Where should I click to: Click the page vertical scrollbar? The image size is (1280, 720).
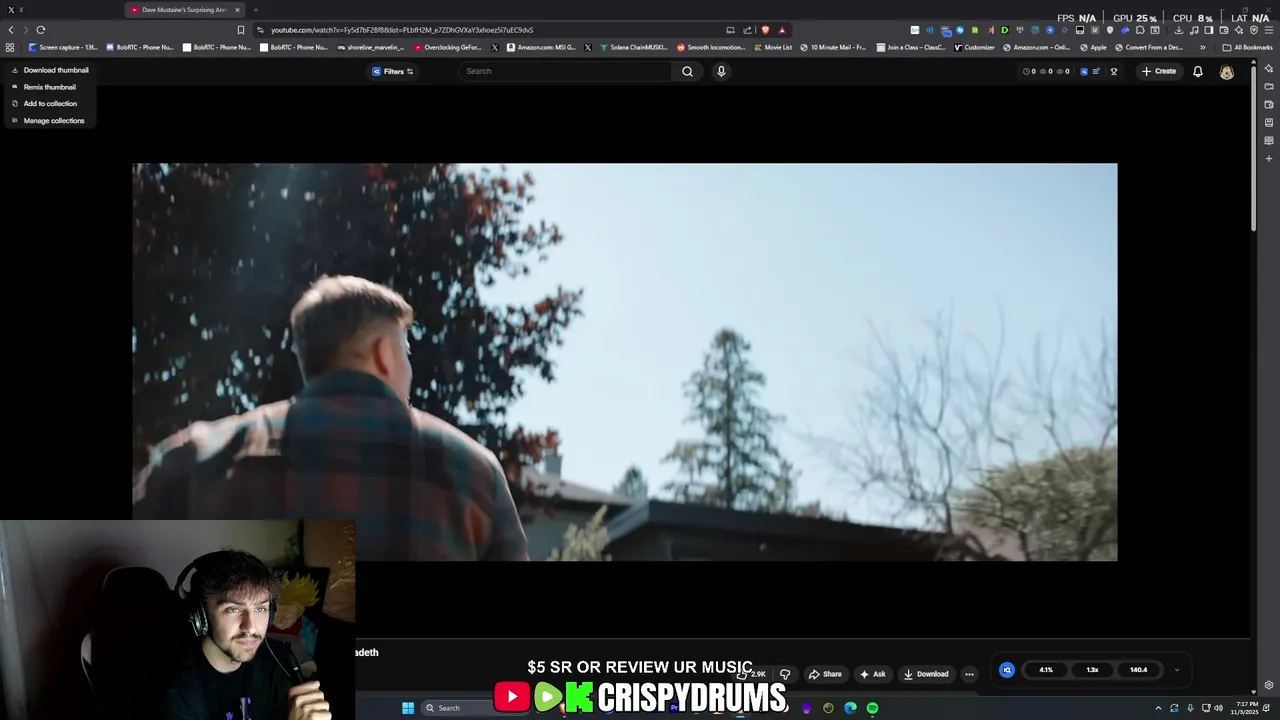coord(1254,150)
